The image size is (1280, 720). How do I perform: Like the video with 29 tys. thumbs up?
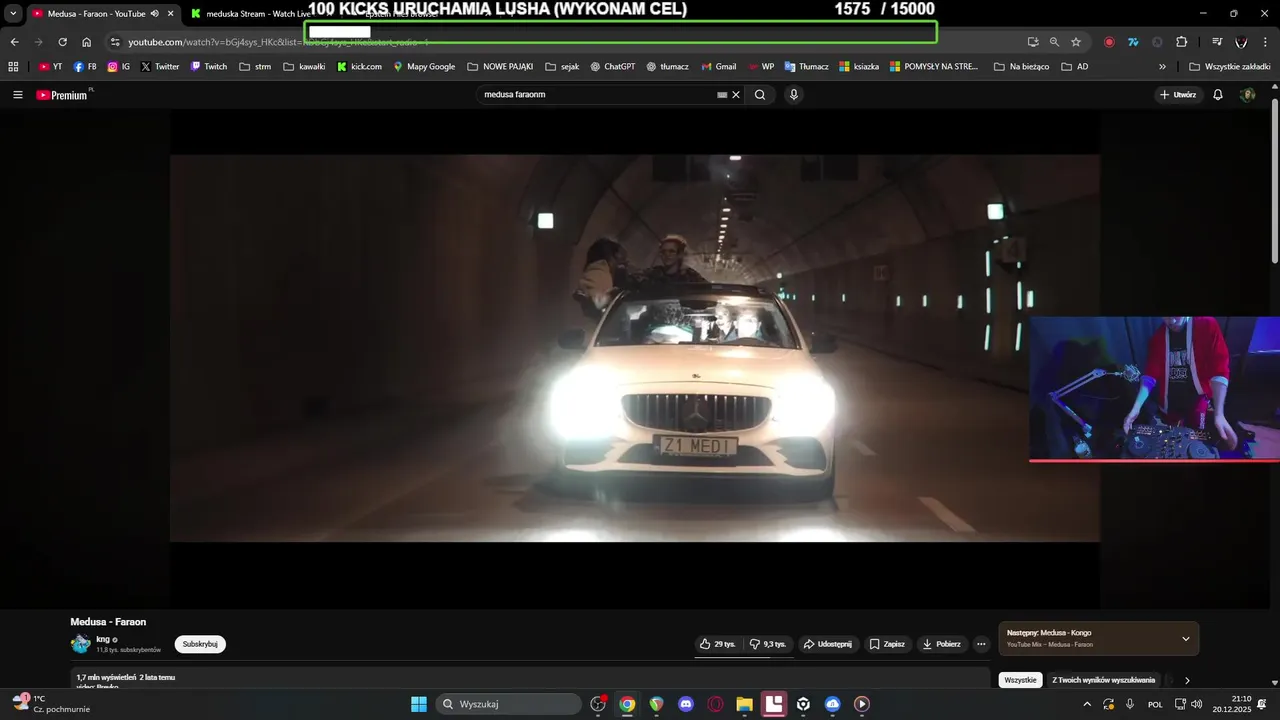pos(718,644)
